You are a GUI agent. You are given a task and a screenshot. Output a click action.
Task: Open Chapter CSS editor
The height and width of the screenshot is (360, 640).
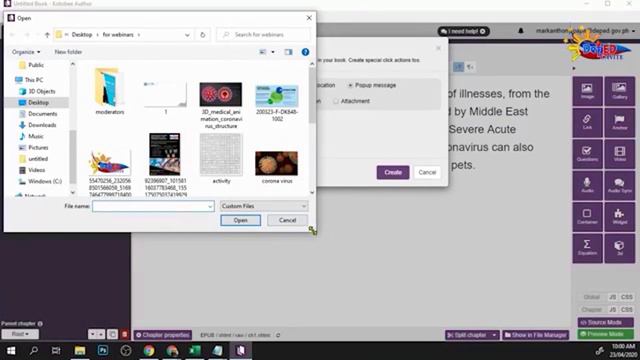point(627,309)
